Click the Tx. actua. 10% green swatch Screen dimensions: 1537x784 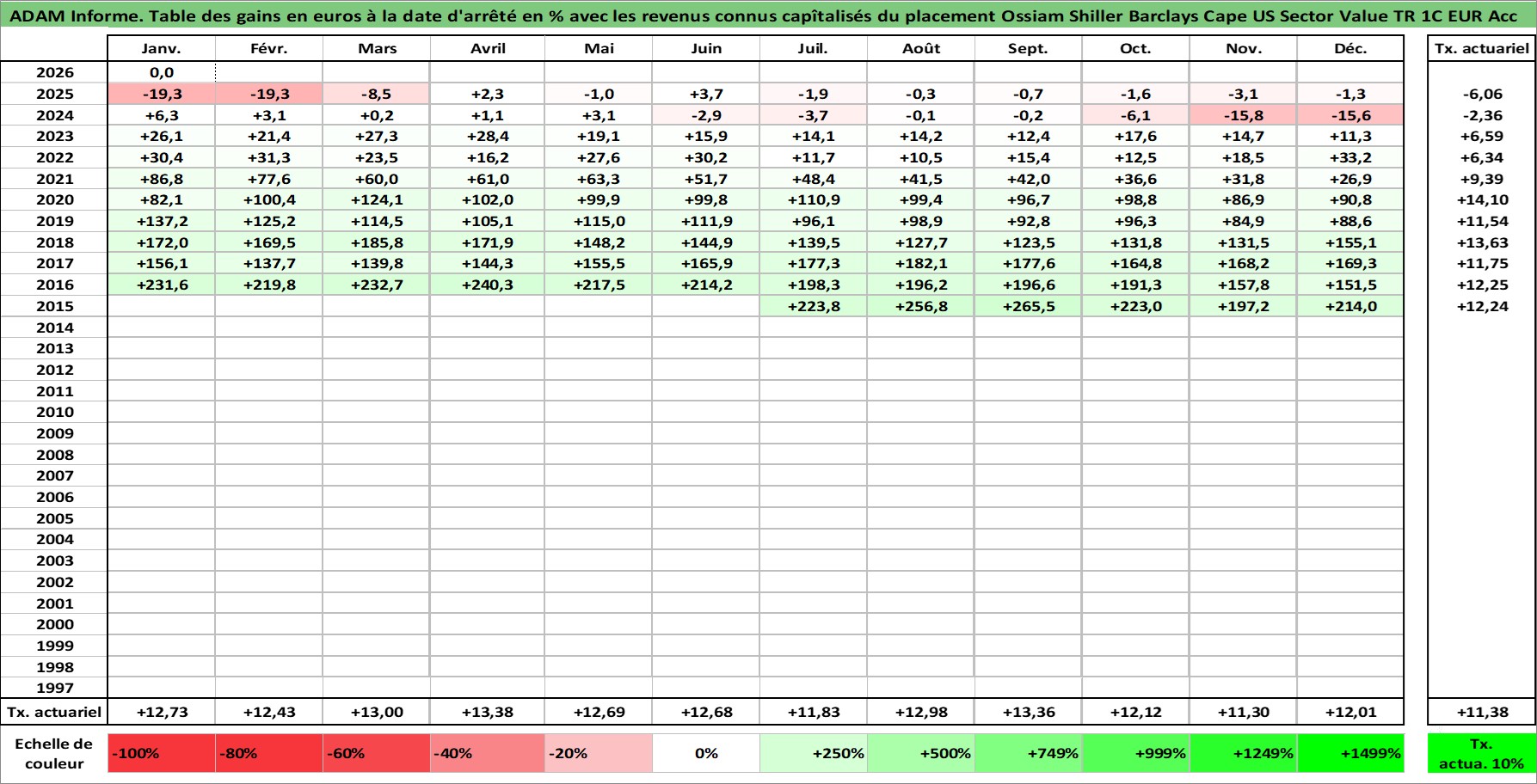[x=1482, y=753]
